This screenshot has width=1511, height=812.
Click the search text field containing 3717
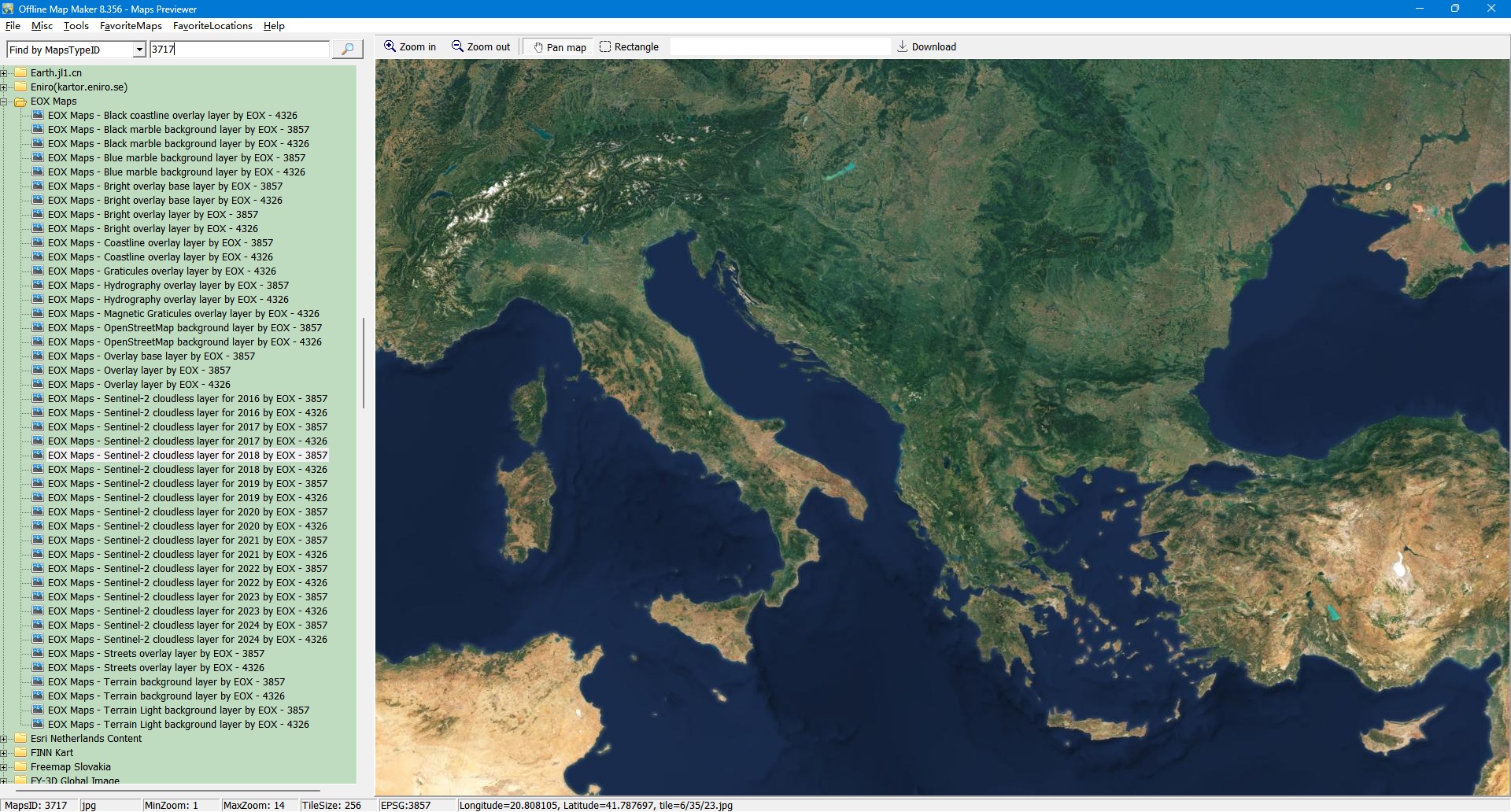click(x=238, y=49)
